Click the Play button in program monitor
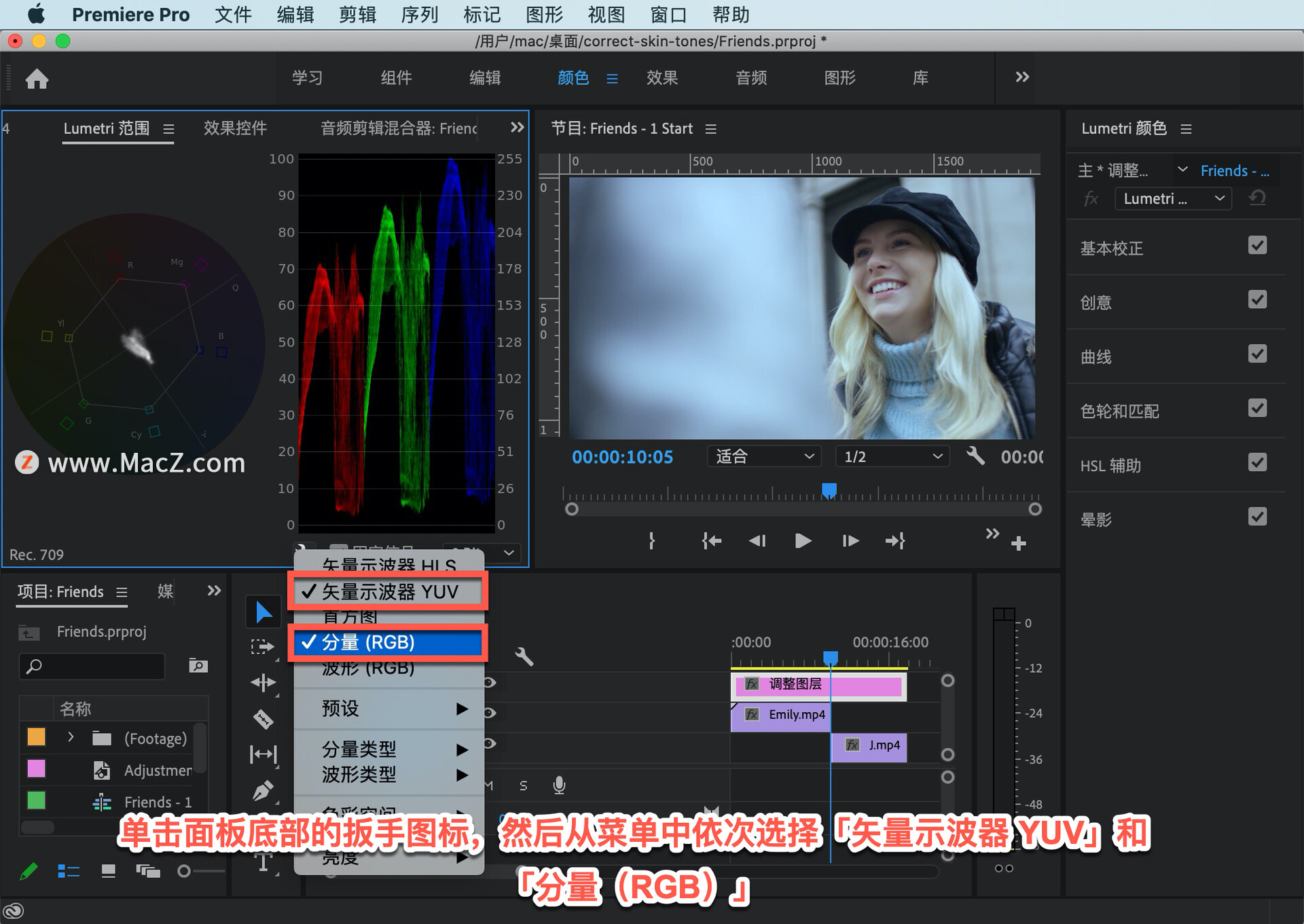 [803, 541]
